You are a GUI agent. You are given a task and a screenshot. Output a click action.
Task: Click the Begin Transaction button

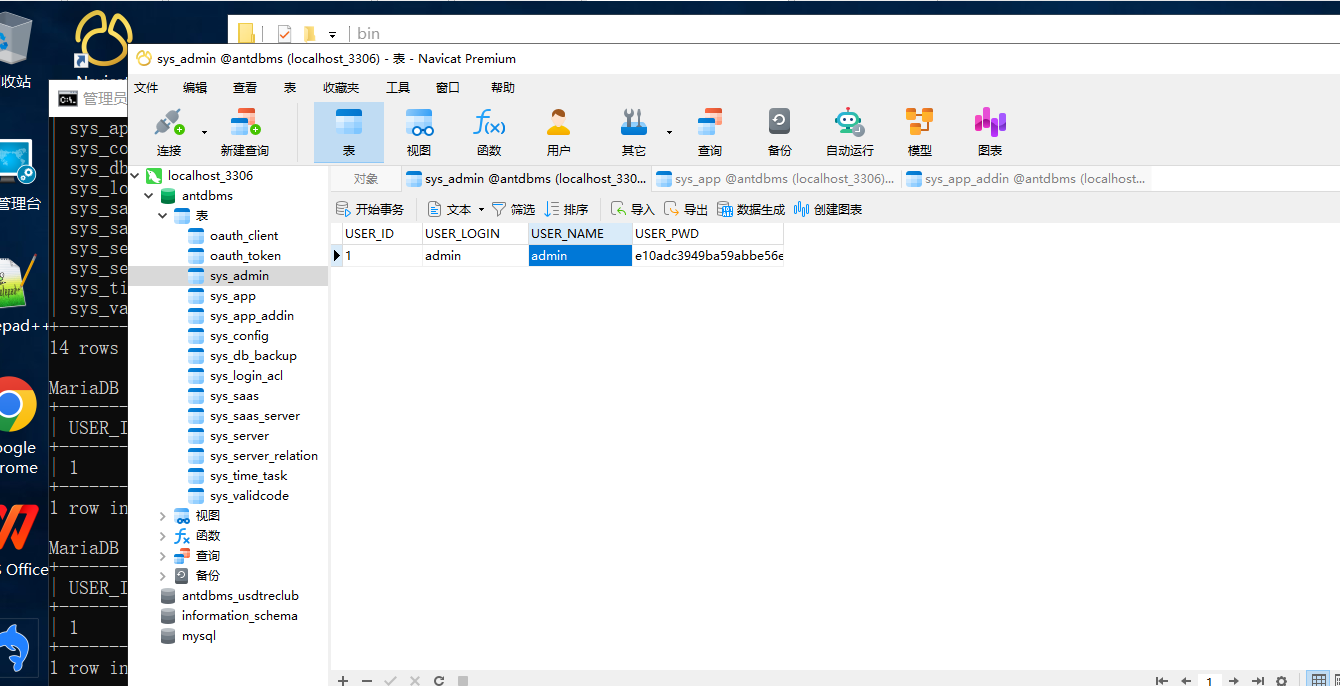370,209
